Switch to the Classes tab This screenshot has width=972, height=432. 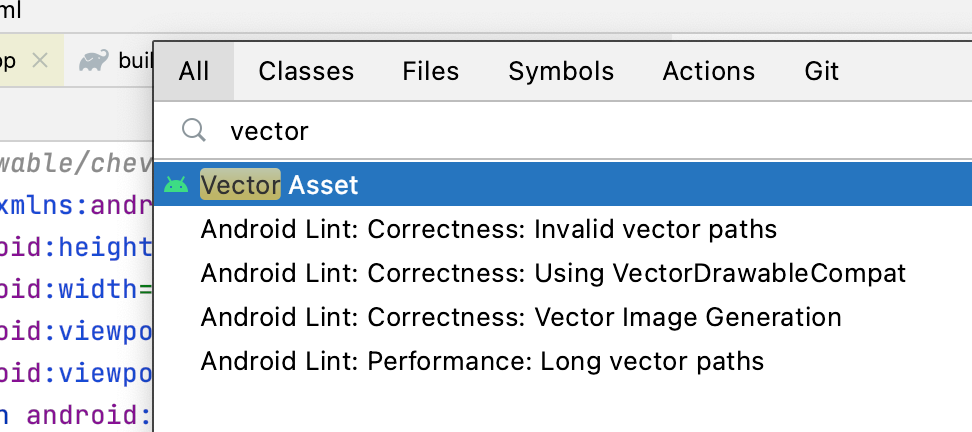click(x=306, y=71)
